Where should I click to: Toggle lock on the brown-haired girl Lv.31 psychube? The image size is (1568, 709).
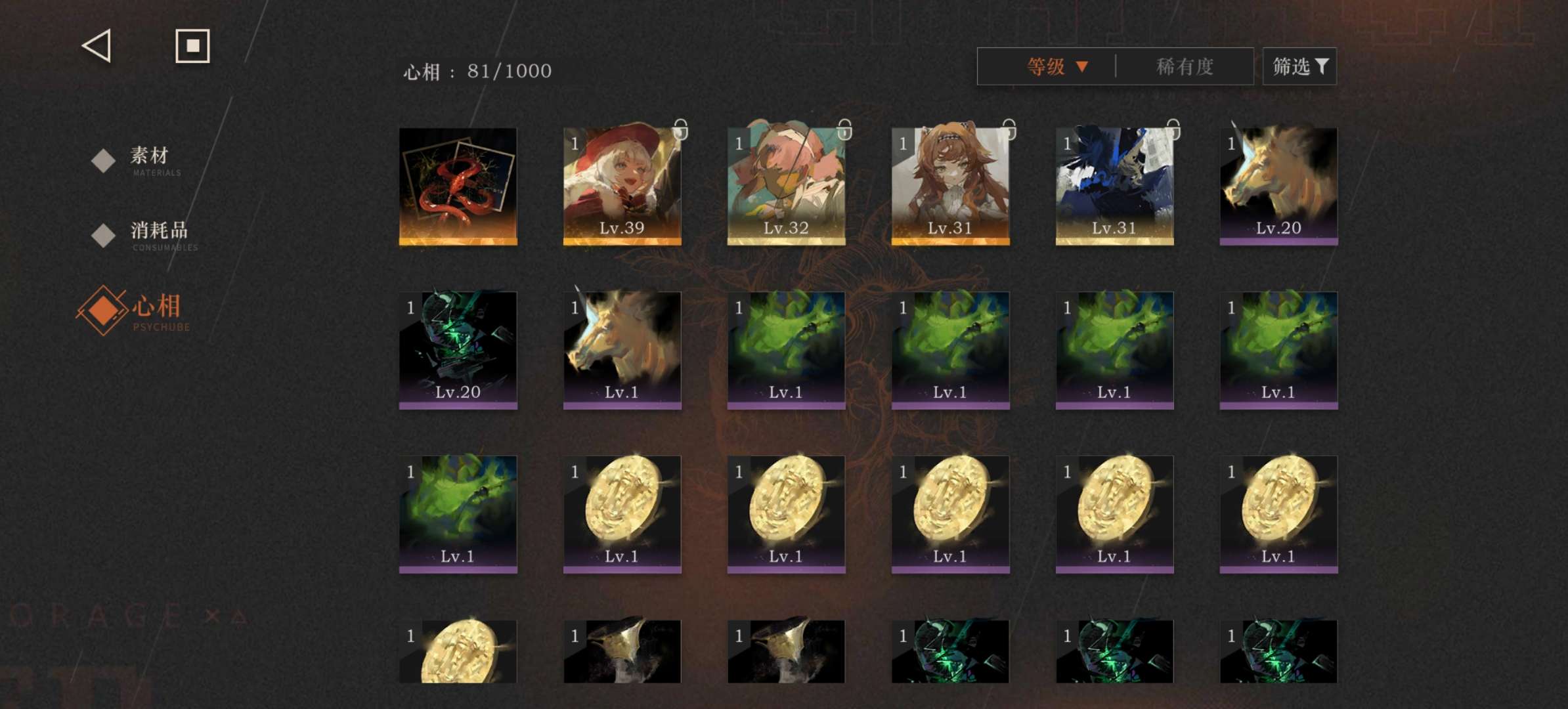click(x=1009, y=129)
